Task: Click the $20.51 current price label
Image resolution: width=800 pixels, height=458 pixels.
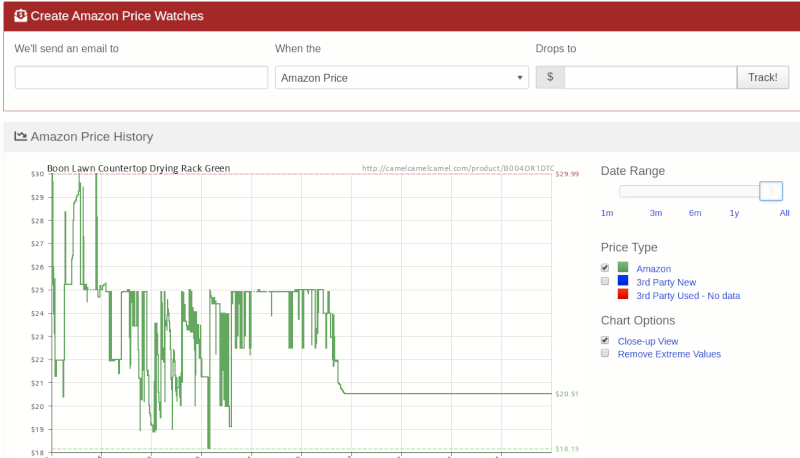Action: [567, 394]
